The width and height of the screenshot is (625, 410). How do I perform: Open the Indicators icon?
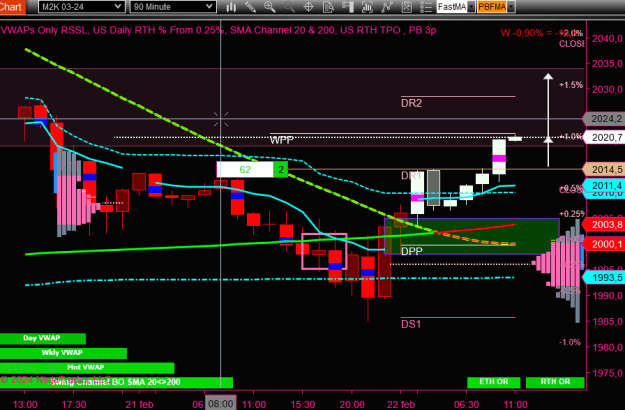click(x=387, y=7)
